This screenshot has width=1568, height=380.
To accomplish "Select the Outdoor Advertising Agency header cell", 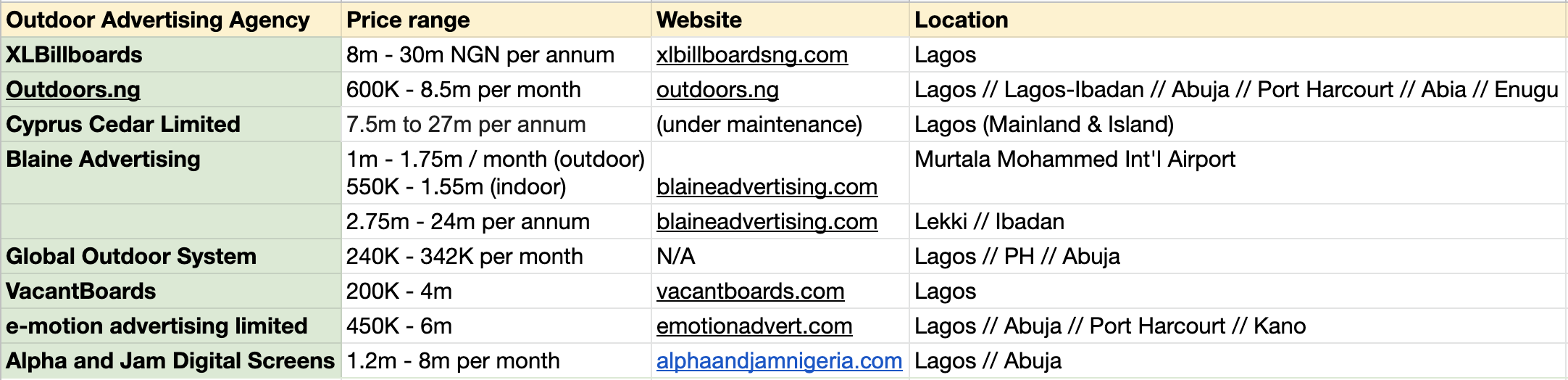I will tap(171, 20).
